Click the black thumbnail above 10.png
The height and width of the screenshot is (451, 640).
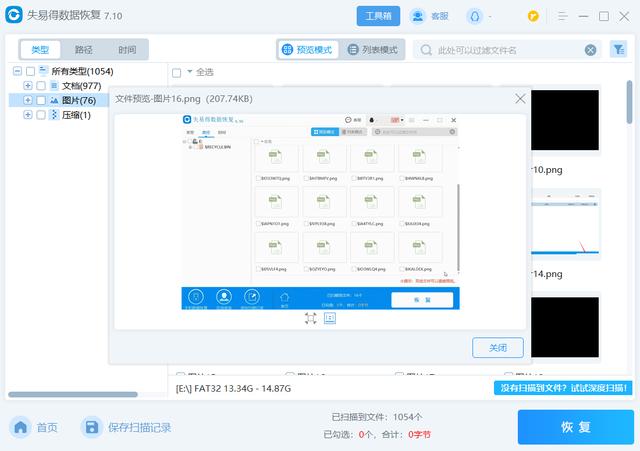(x=565, y=120)
